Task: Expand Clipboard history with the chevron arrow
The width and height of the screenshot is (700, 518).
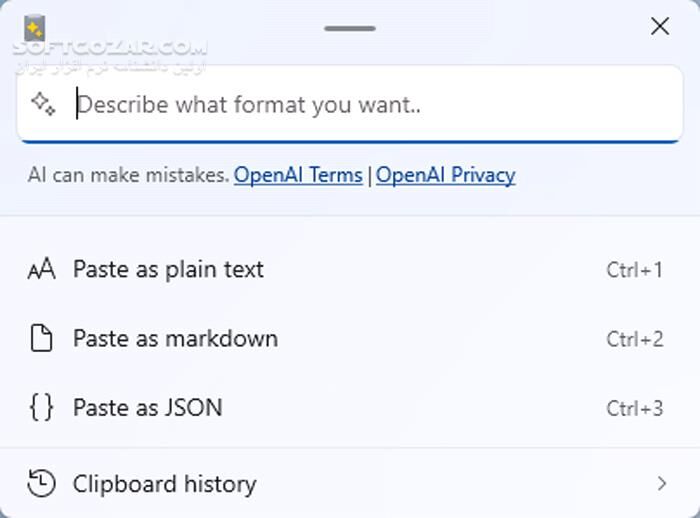Action: click(661, 484)
